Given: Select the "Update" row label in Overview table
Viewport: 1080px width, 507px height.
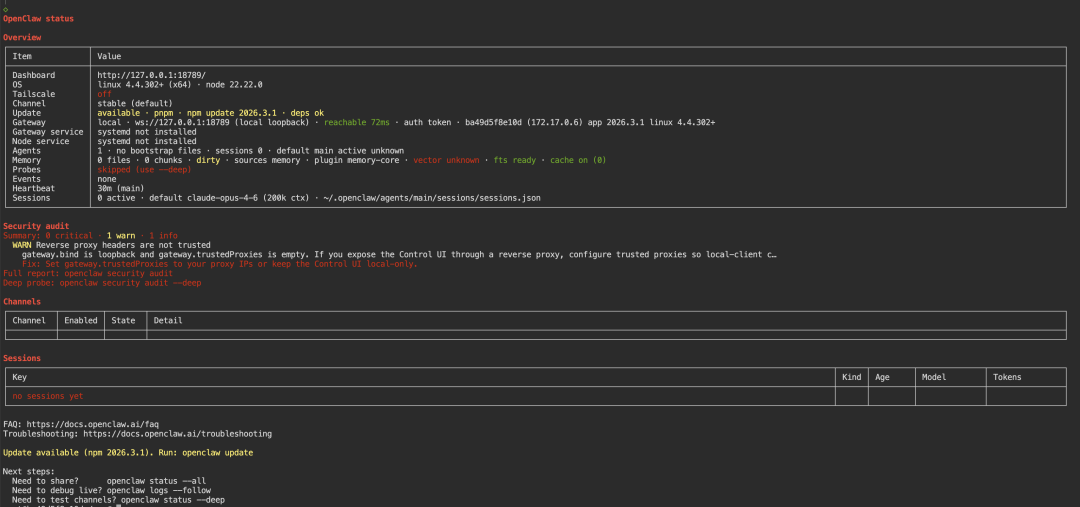Looking at the screenshot, I should pos(27,113).
